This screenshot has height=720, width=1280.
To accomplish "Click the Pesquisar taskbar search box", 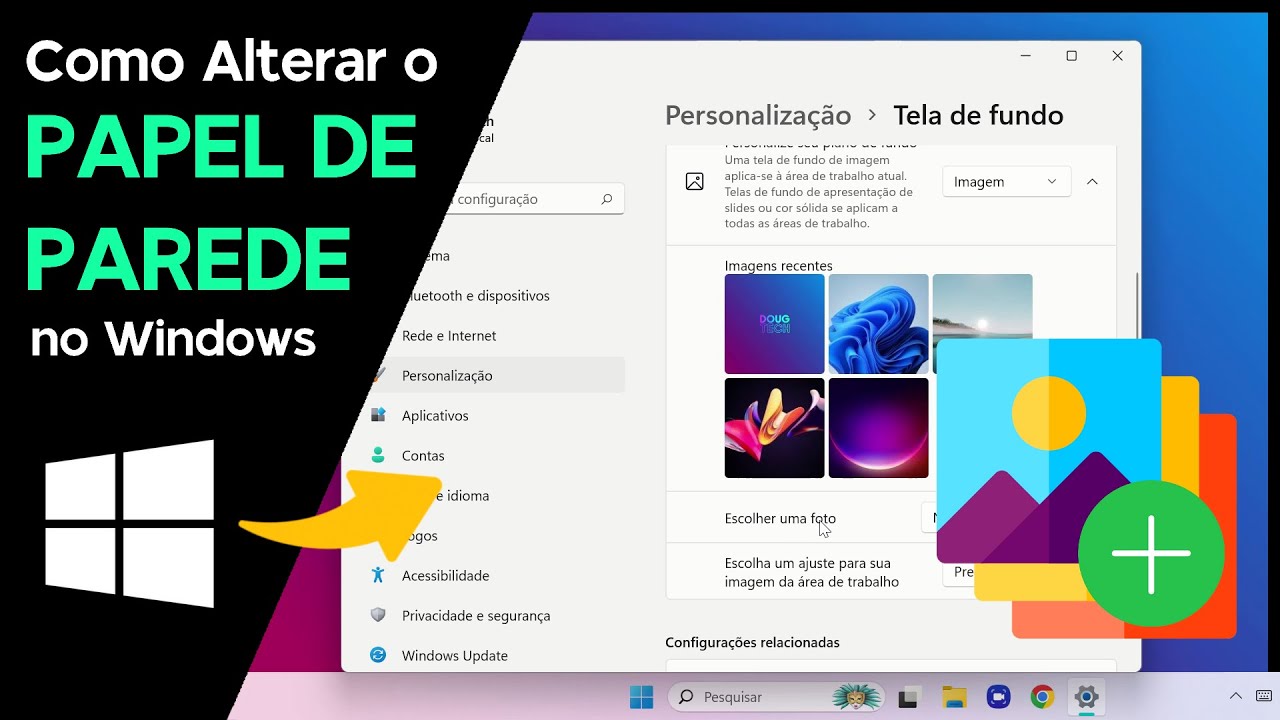I will pos(777,697).
